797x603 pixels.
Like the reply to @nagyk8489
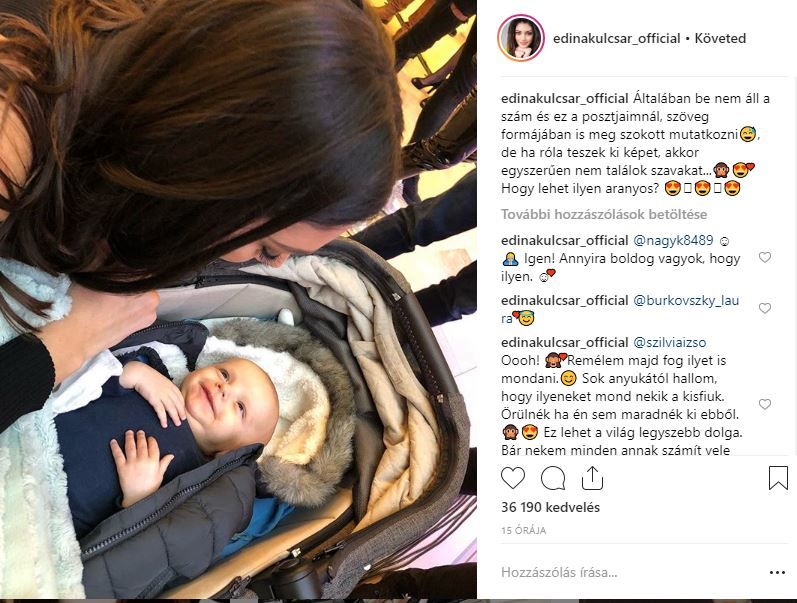click(764, 257)
